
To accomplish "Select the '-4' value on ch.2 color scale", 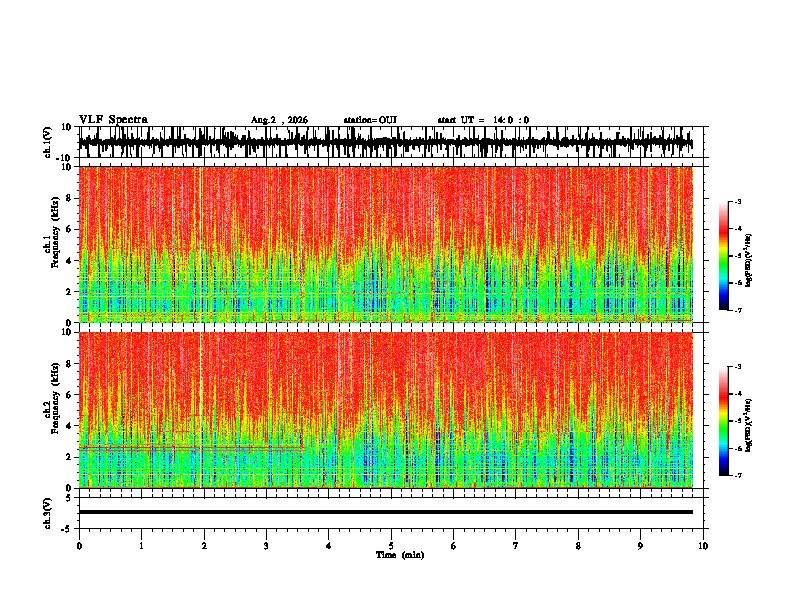I will pos(737,394).
